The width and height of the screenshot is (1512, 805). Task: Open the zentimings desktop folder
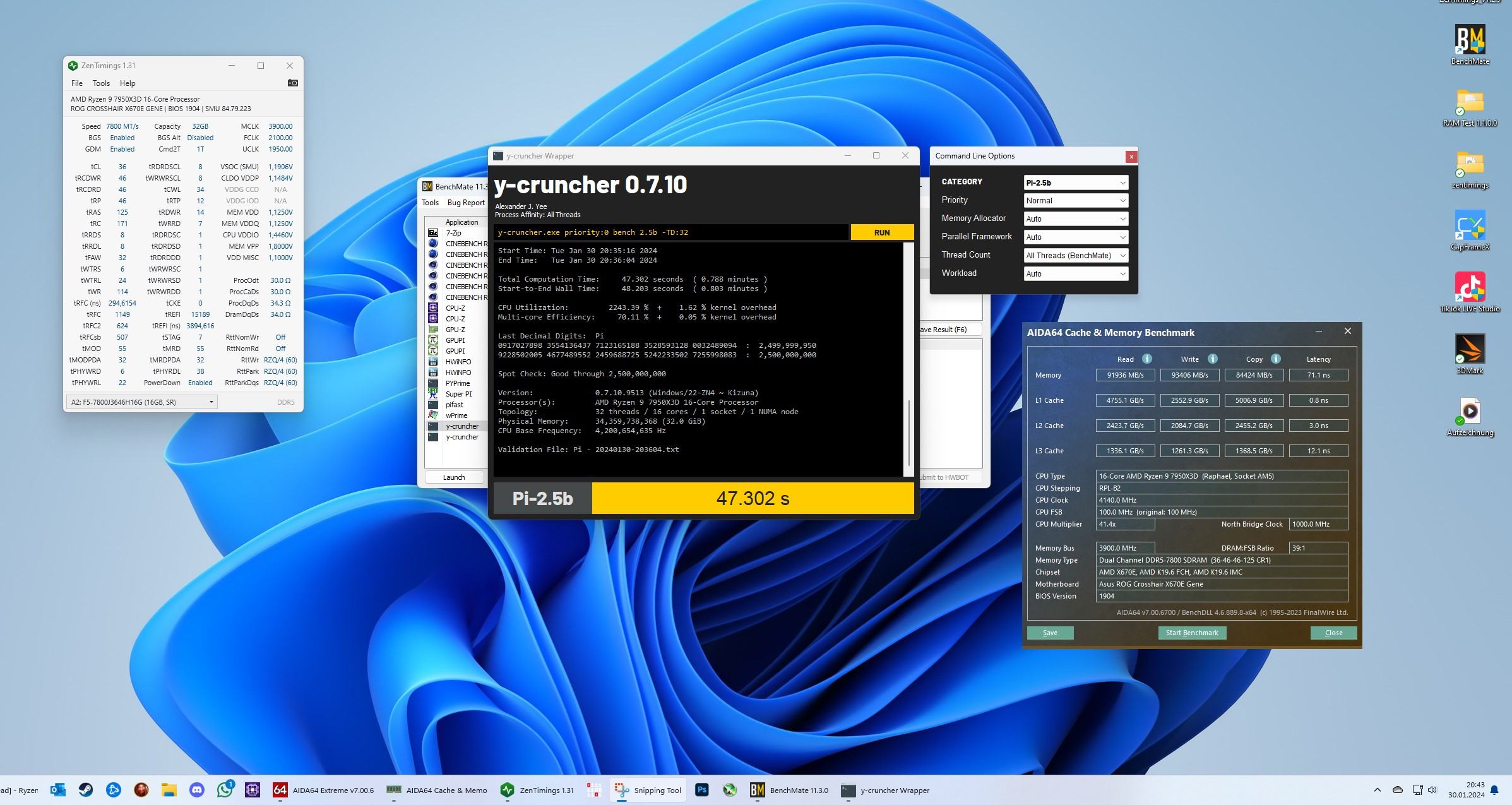pyautogui.click(x=1470, y=169)
